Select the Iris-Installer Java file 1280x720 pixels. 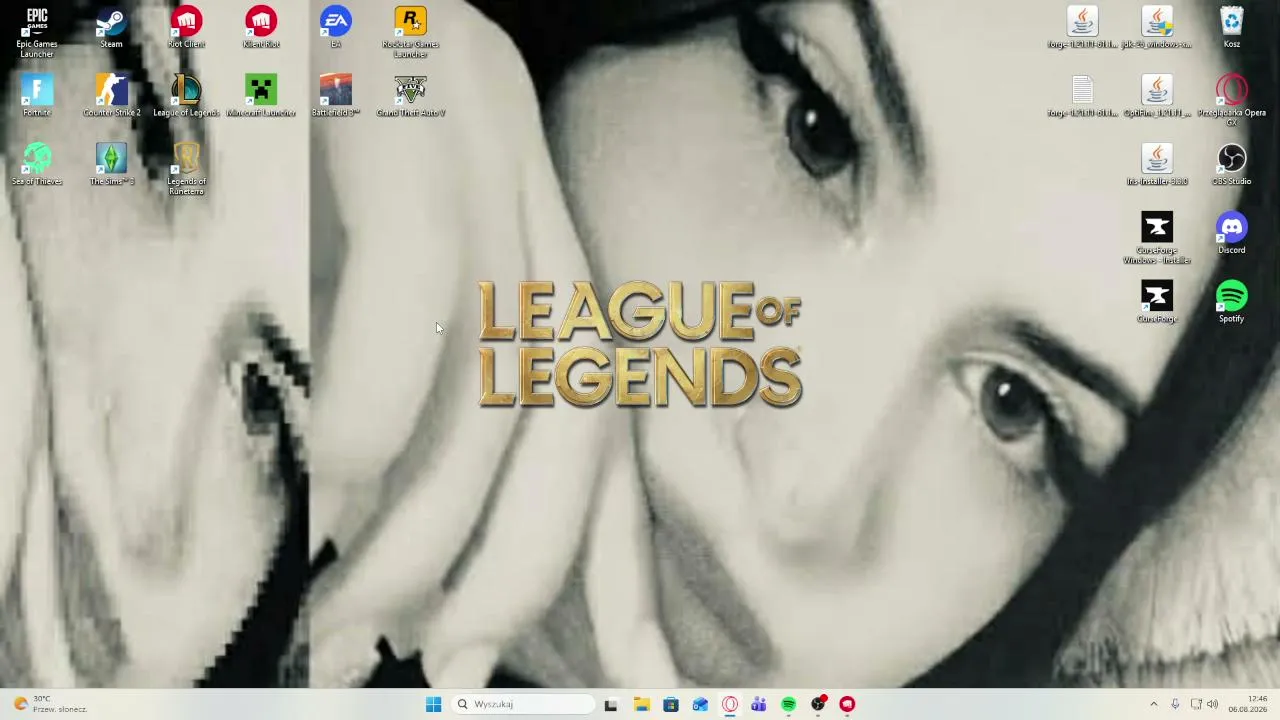click(1157, 165)
